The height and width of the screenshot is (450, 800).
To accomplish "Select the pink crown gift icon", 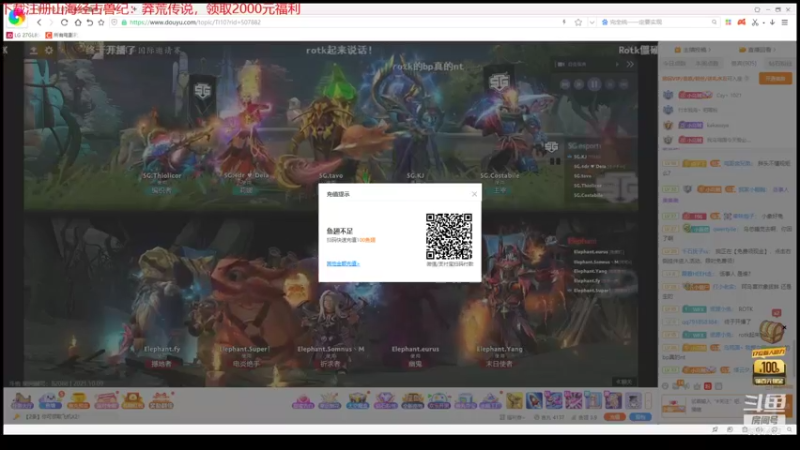I will click(x=303, y=401).
